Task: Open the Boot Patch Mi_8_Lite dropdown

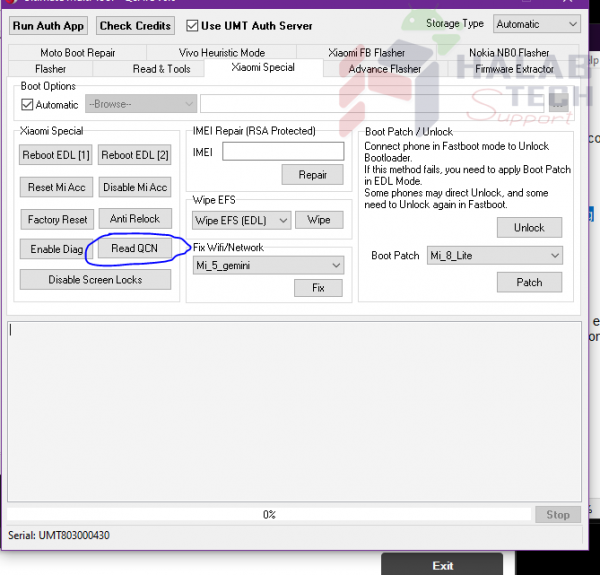Action: 495,255
